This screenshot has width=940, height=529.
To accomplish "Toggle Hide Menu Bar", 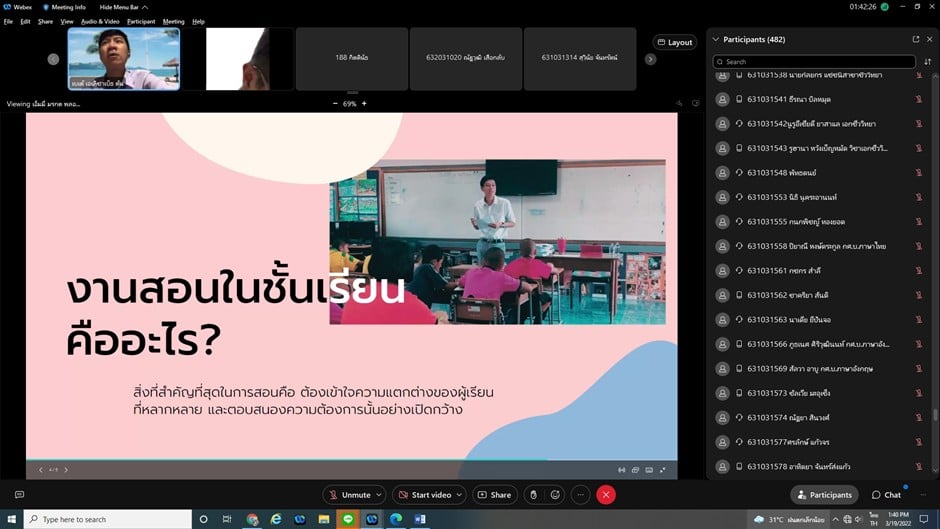I will (x=123, y=7).
